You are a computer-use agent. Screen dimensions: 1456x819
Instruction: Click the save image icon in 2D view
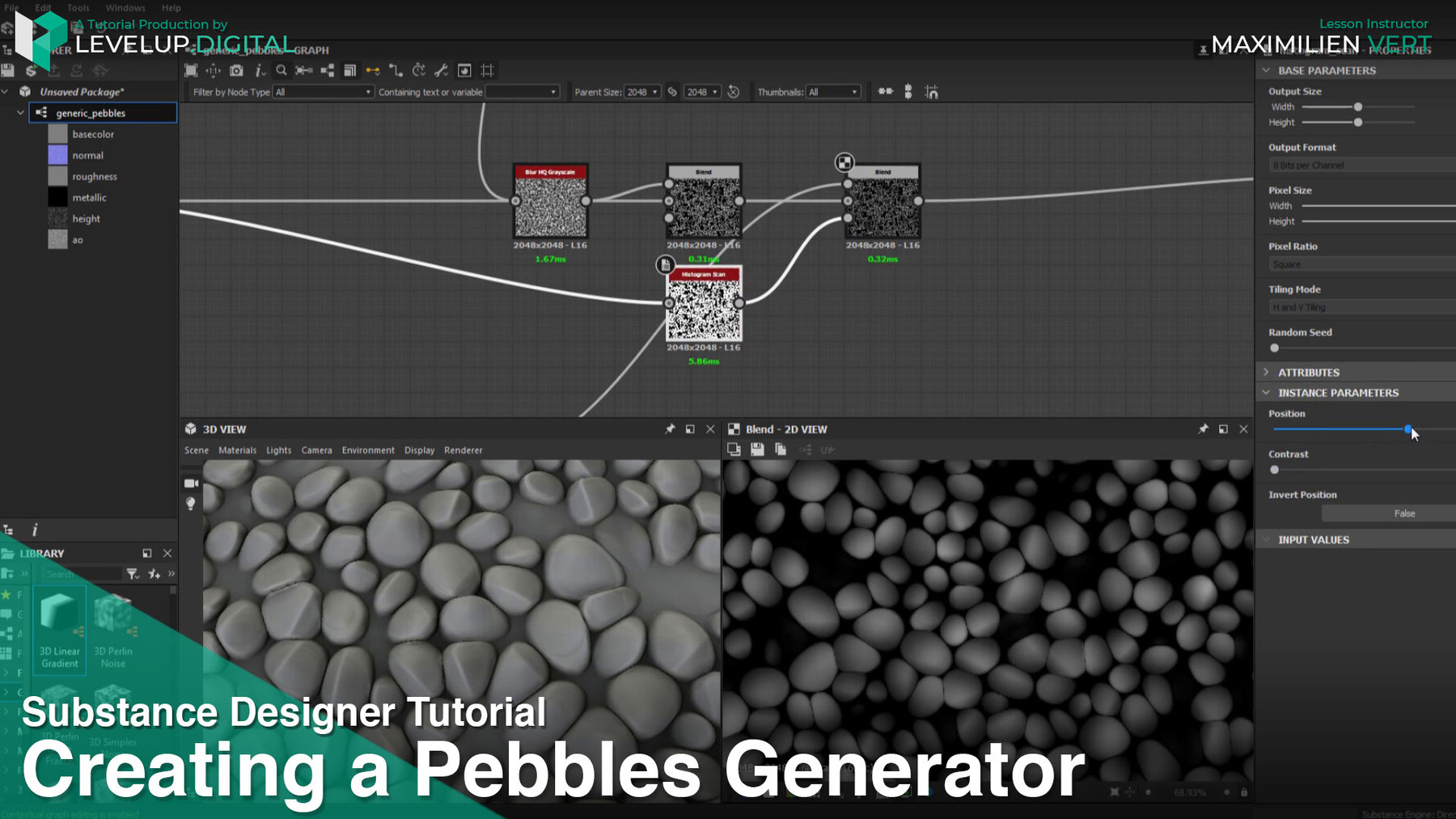757,450
